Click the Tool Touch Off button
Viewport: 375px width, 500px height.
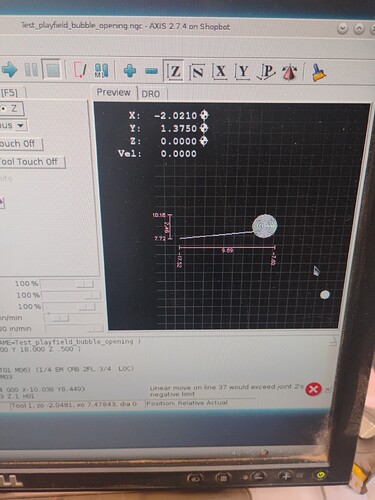31,162
